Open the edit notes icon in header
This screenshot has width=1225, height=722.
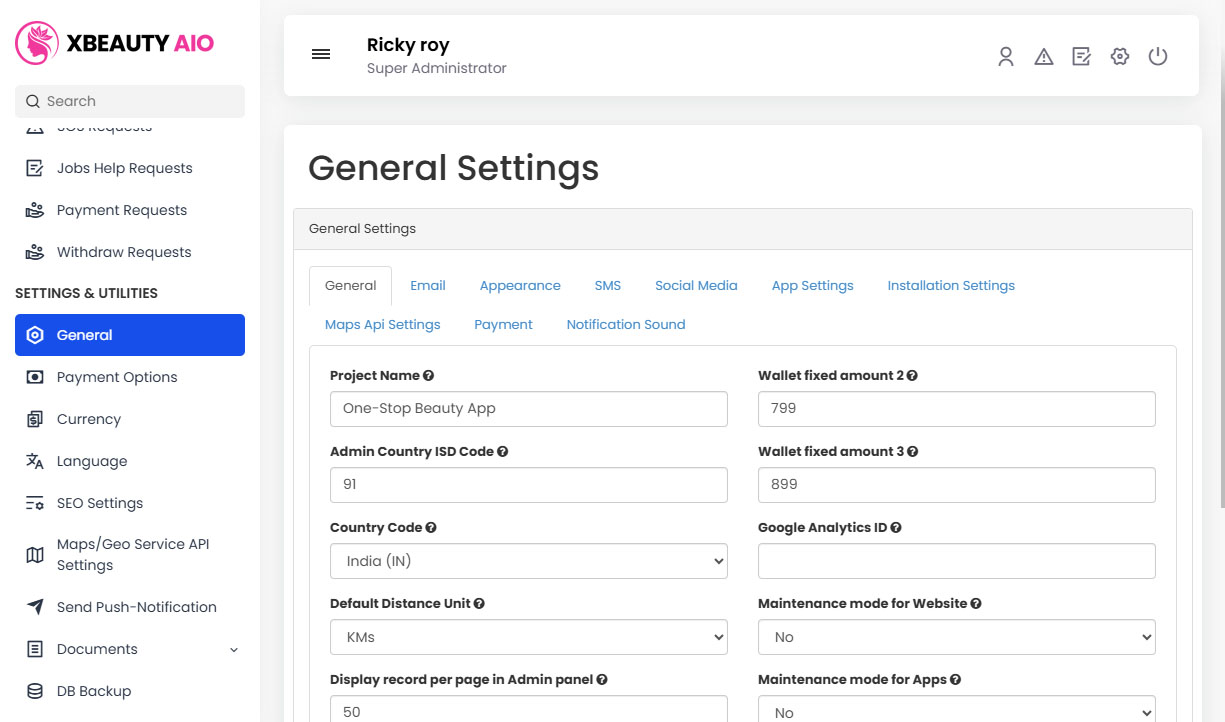pyautogui.click(x=1081, y=57)
